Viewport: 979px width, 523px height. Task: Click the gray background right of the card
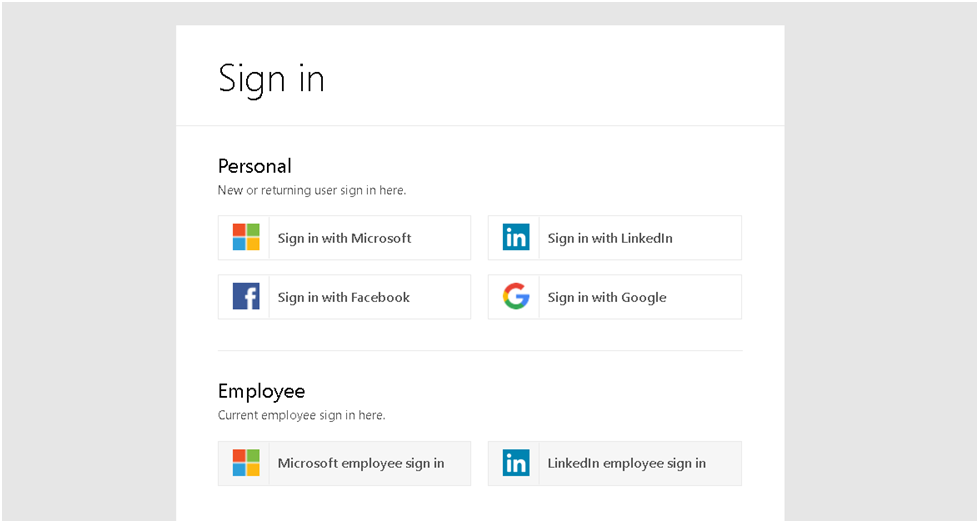(x=880, y=262)
